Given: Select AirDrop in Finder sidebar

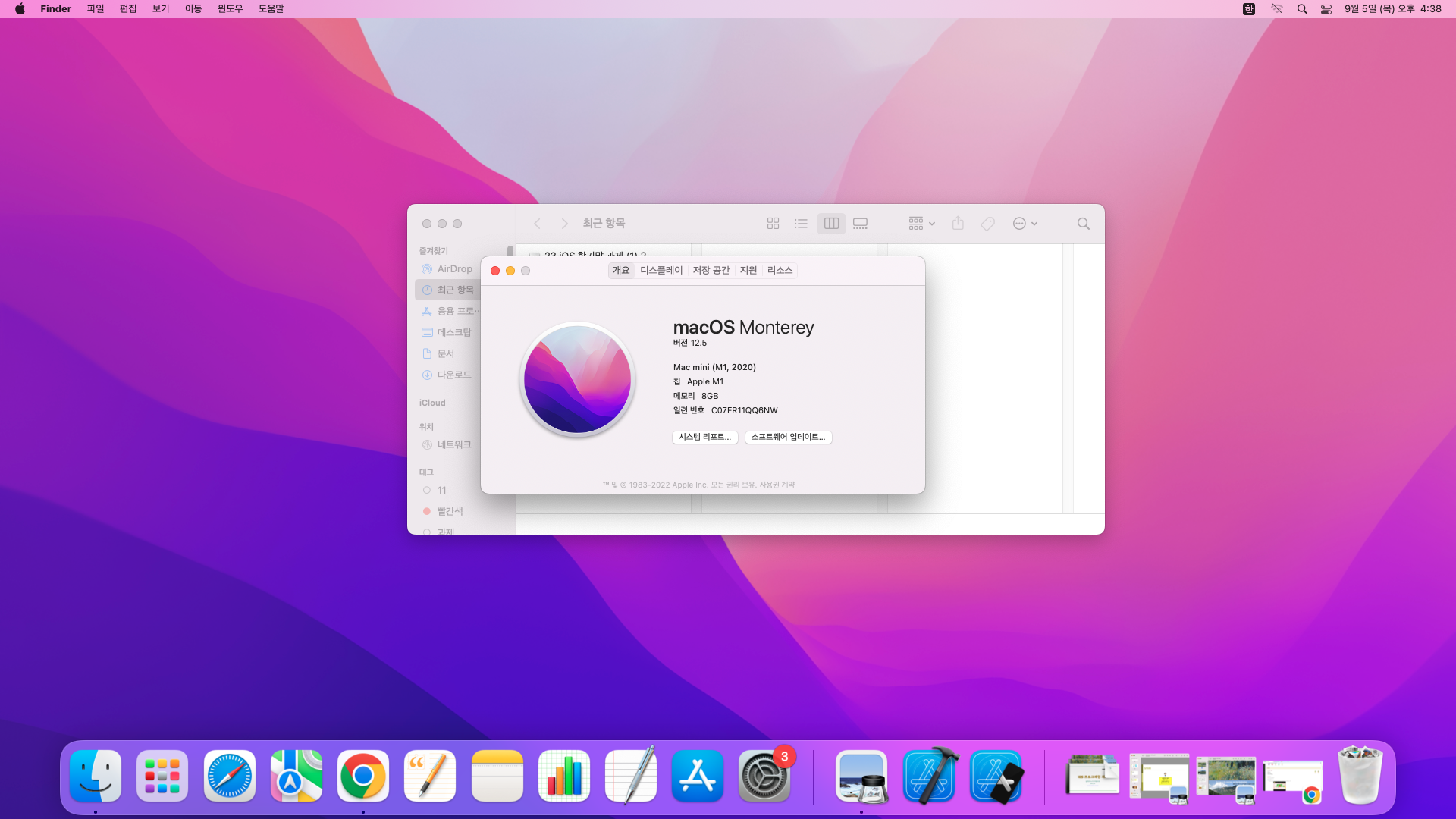Looking at the screenshot, I should (447, 269).
